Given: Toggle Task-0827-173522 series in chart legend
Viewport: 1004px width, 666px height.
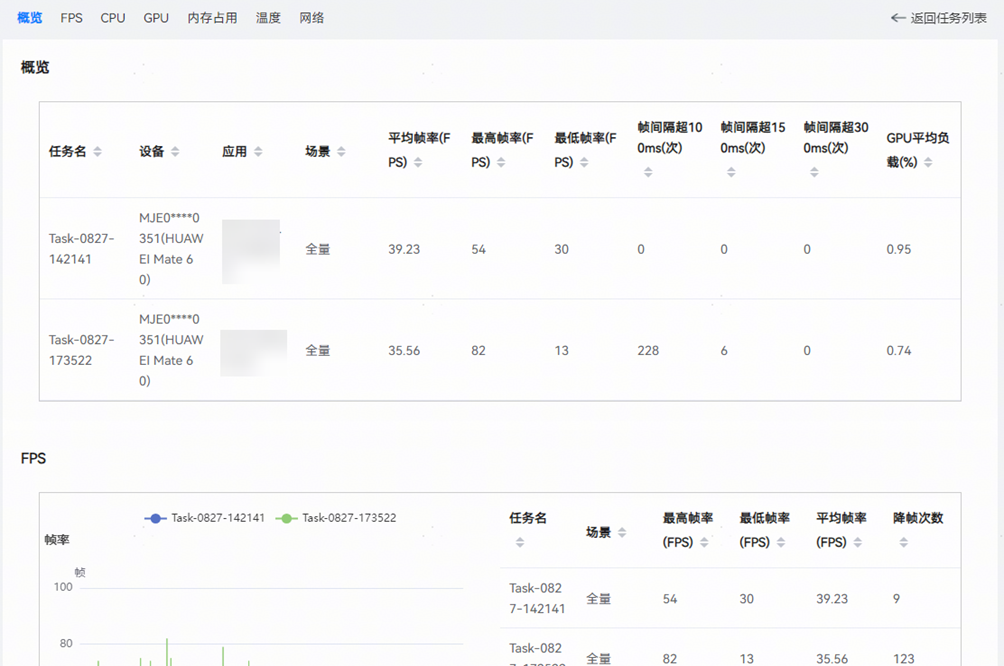Looking at the screenshot, I should point(337,518).
